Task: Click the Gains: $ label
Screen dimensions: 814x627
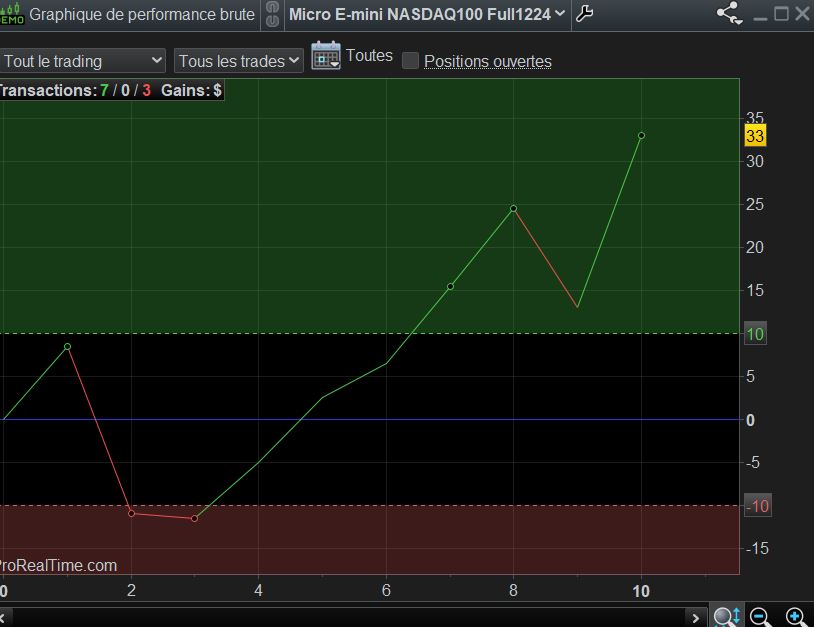Action: pos(191,90)
